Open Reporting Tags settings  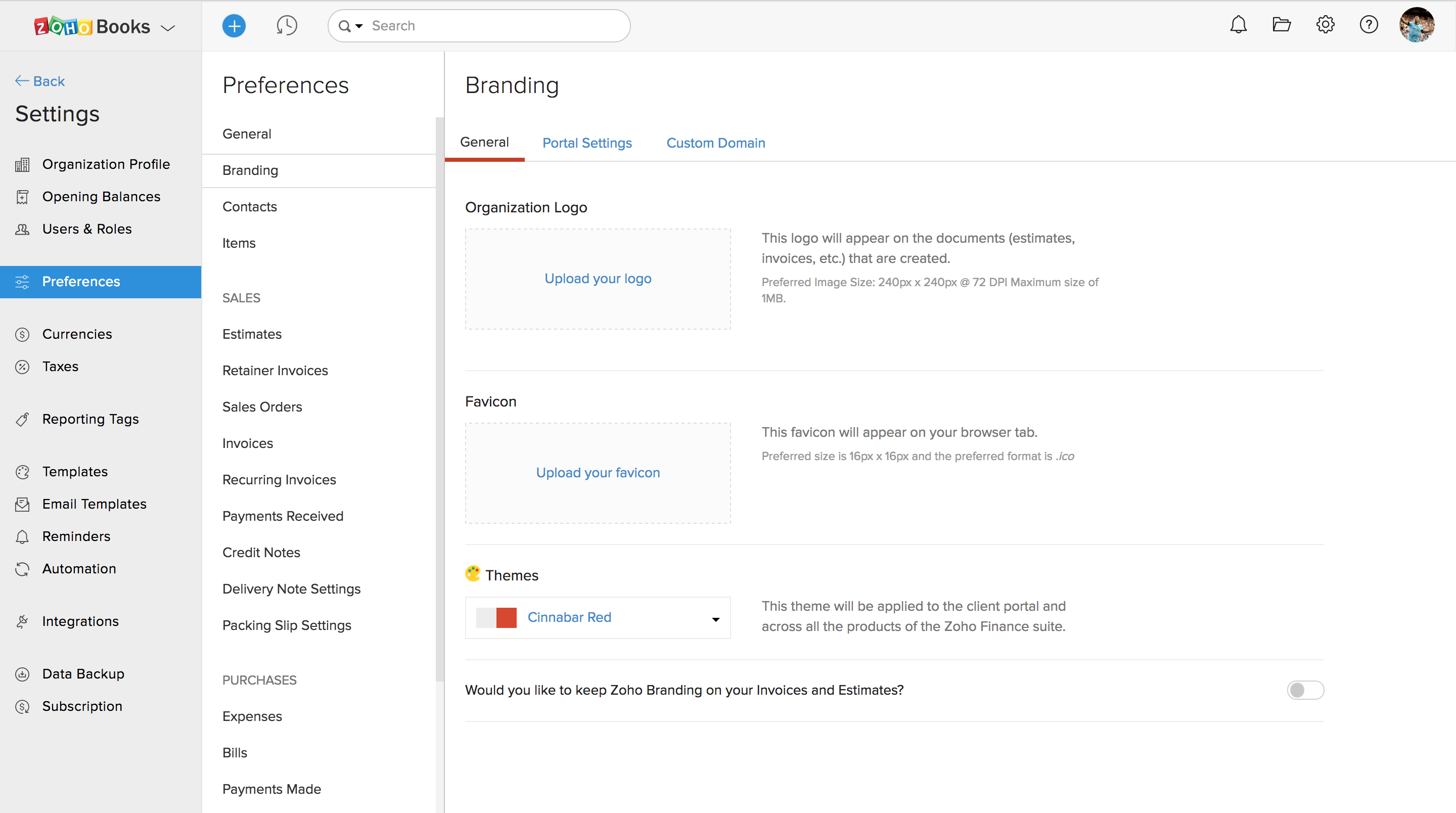tap(90, 420)
